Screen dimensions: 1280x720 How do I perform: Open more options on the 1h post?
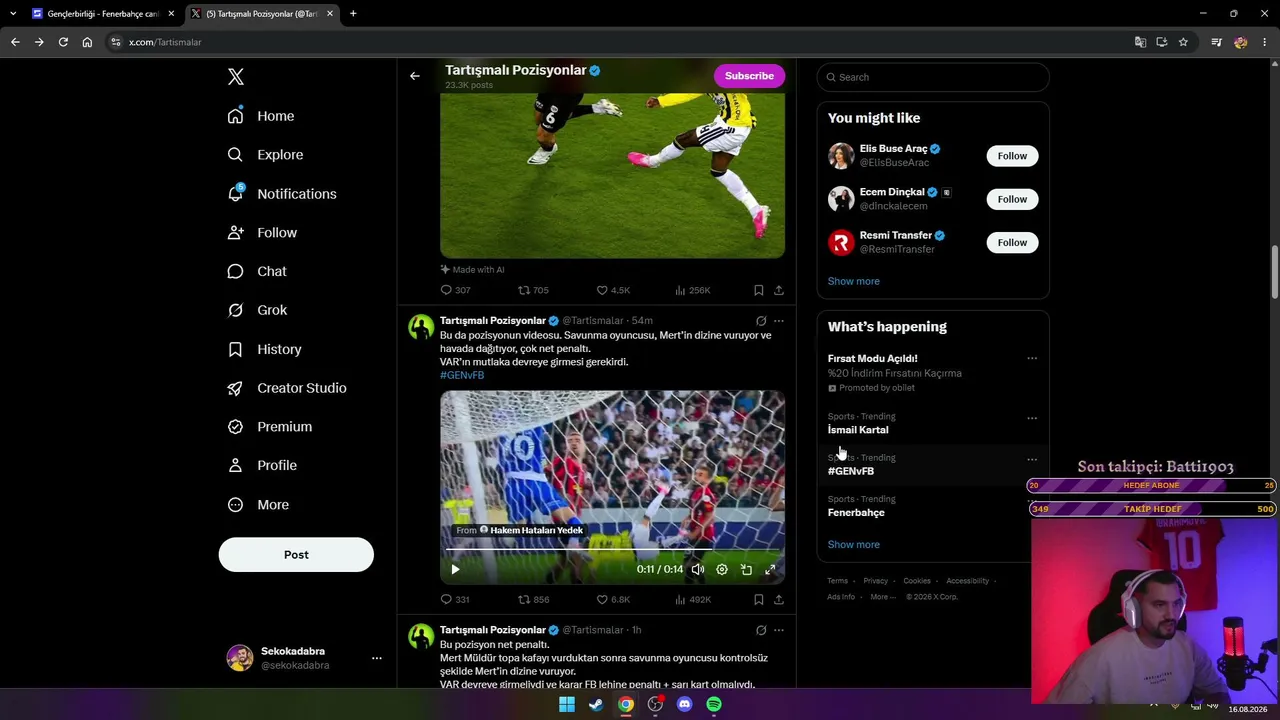click(779, 630)
